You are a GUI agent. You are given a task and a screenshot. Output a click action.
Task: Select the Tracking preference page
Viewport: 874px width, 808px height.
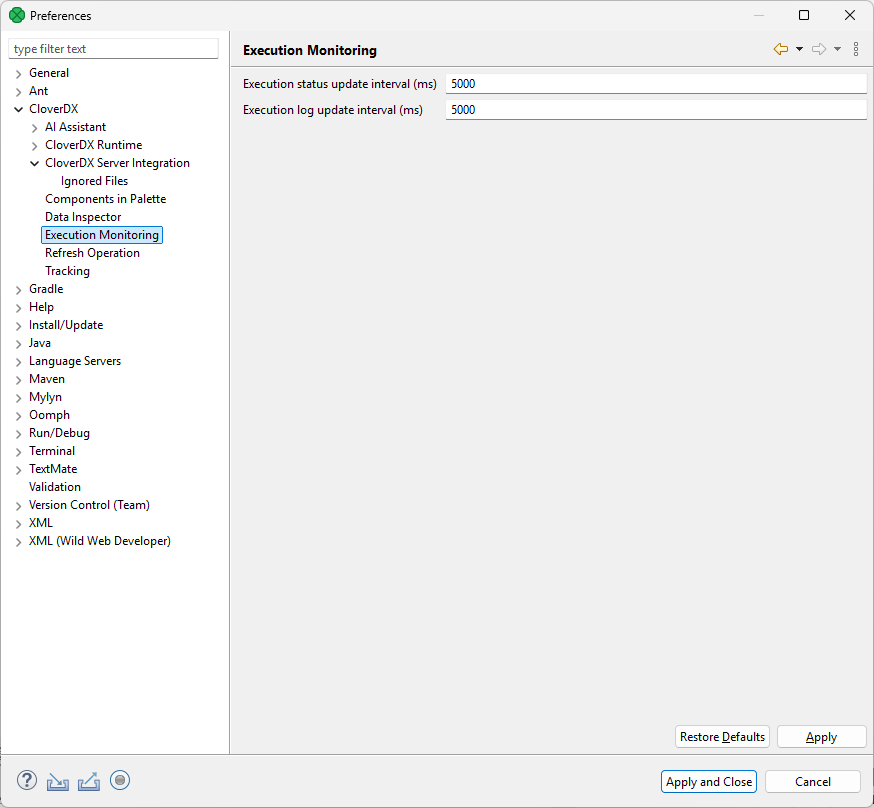pos(67,271)
